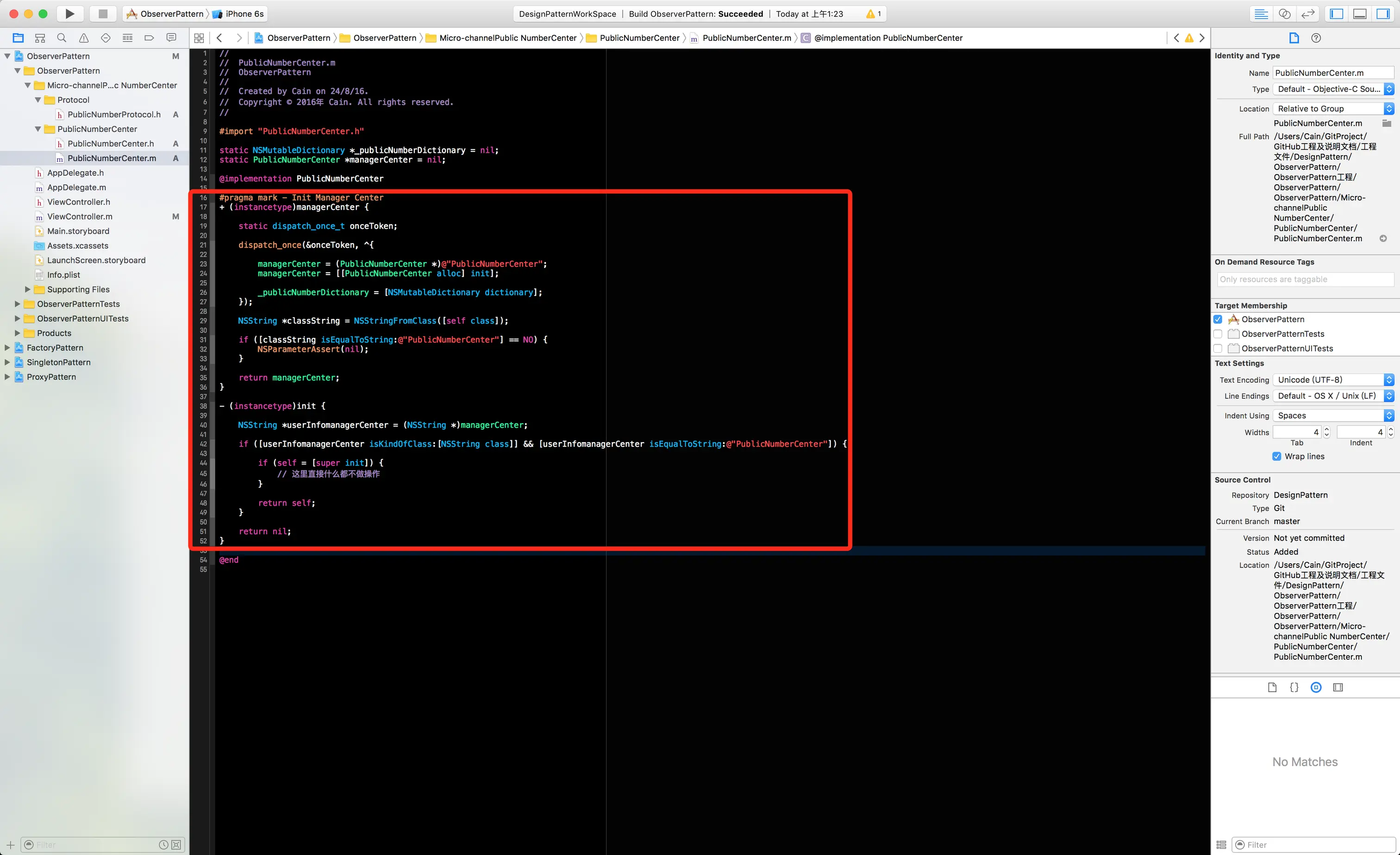The height and width of the screenshot is (855, 1400).
Task: Show the Version editor
Action: point(1308,13)
